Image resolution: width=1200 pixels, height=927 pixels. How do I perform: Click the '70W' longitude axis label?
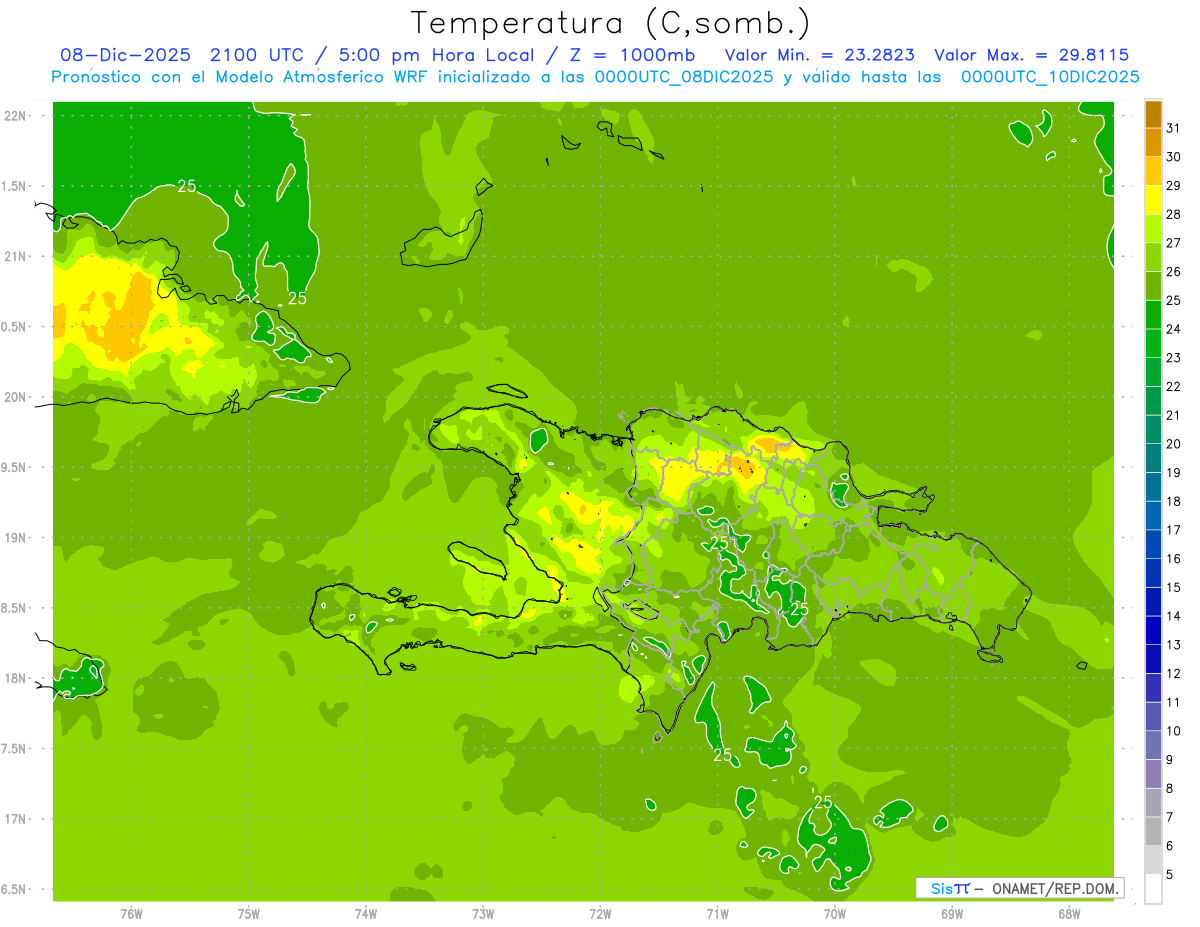pyautogui.click(x=835, y=913)
